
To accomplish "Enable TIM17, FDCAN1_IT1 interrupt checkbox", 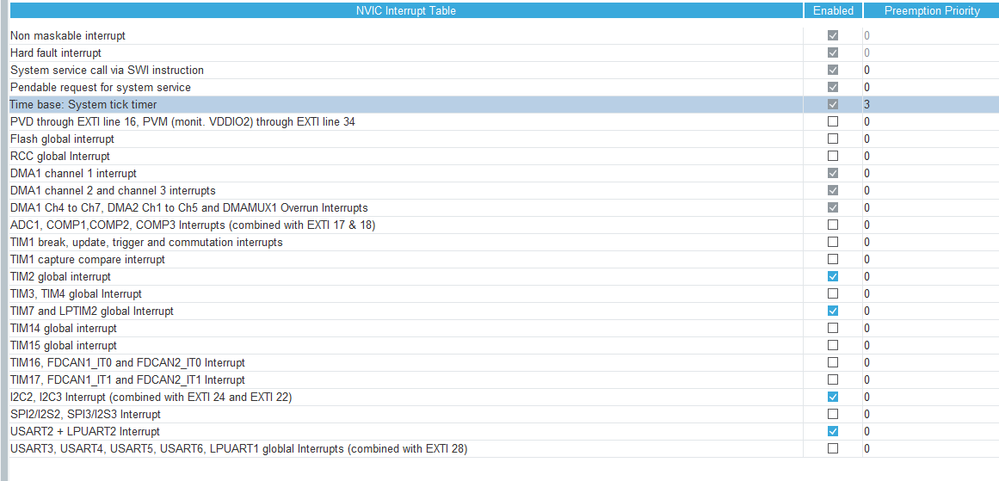I will coord(833,380).
